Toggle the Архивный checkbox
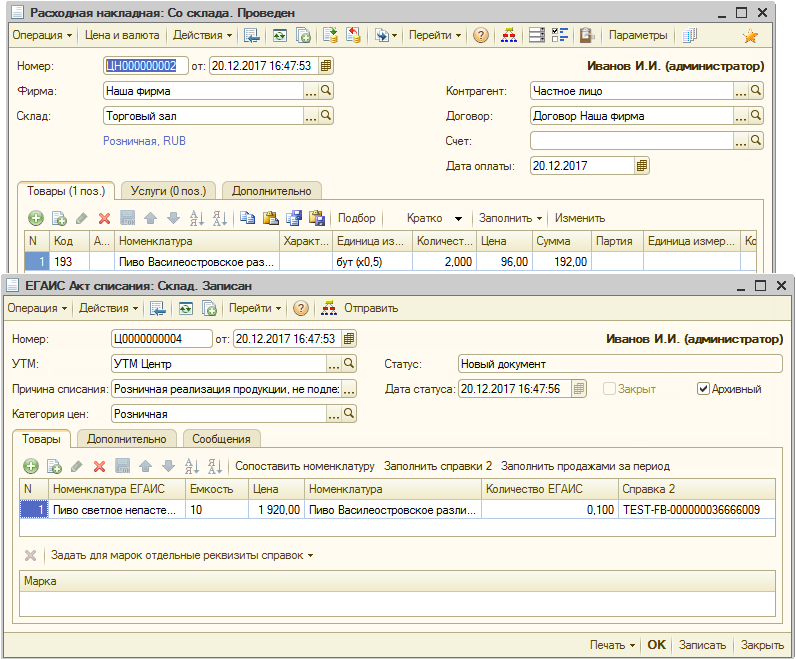The width and height of the screenshot is (796, 659). (703, 389)
